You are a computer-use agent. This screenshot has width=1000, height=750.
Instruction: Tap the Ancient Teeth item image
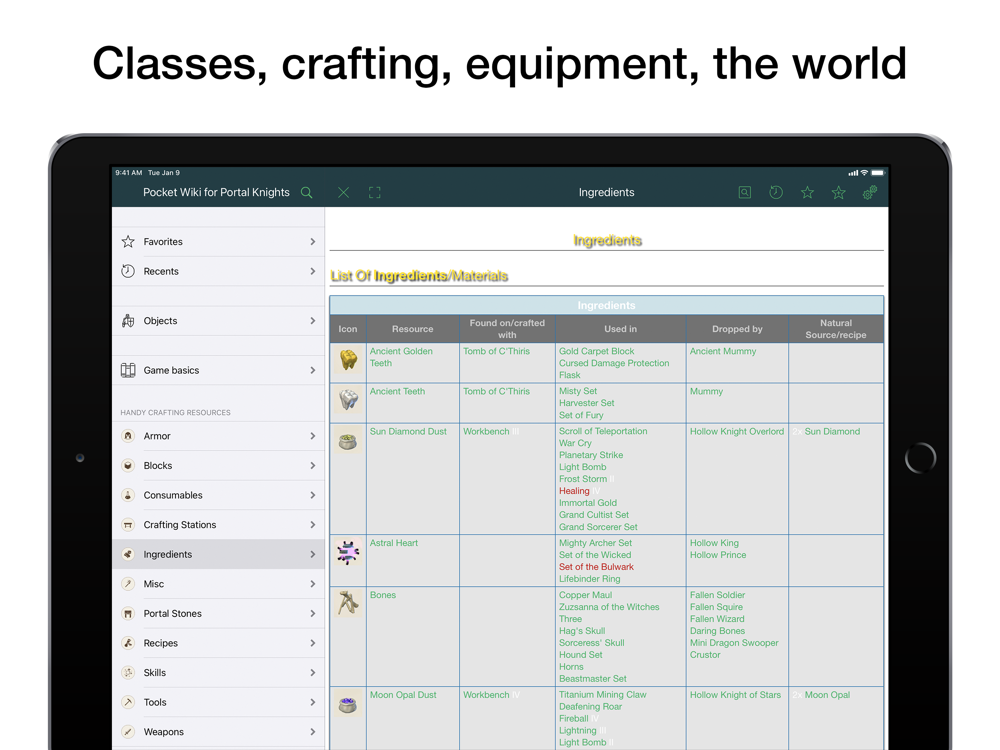(x=348, y=400)
